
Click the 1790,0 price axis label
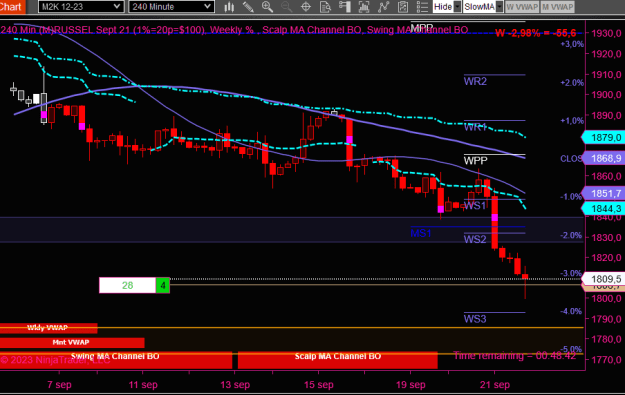(606, 319)
